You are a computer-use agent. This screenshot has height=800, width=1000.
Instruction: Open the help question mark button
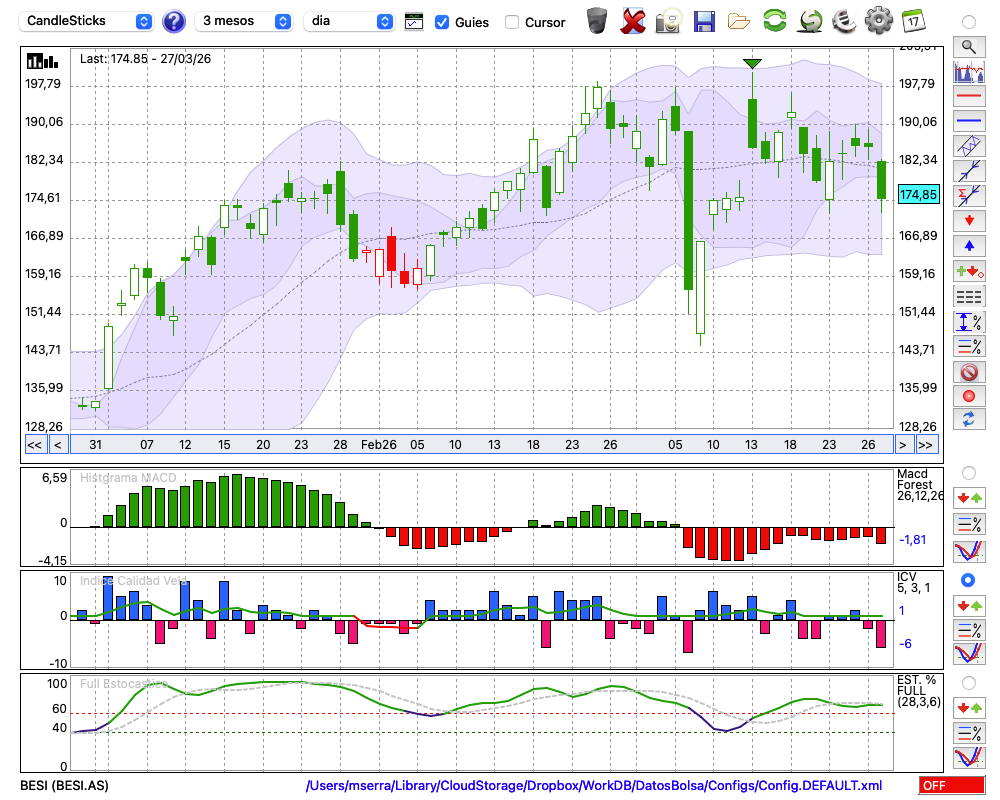click(173, 22)
